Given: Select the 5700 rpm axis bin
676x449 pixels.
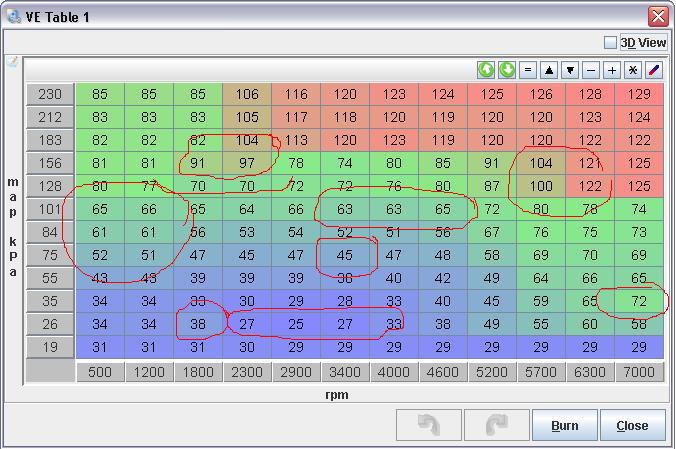Looking at the screenshot, I should pos(541,372).
